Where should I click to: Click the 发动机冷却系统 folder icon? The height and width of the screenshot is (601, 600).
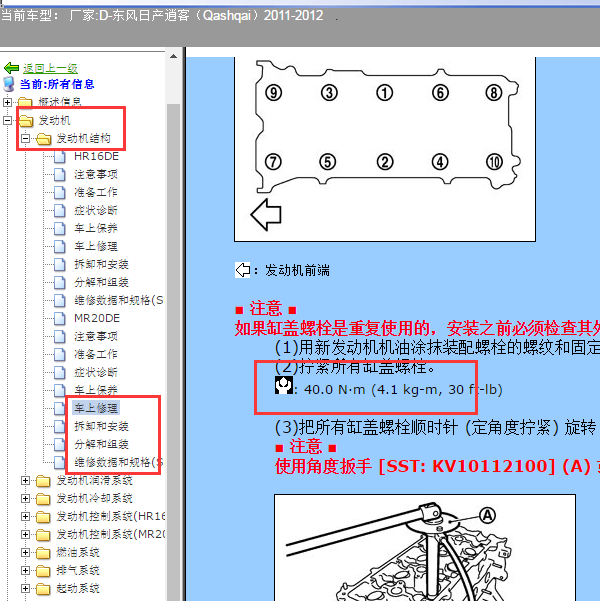tap(43, 499)
